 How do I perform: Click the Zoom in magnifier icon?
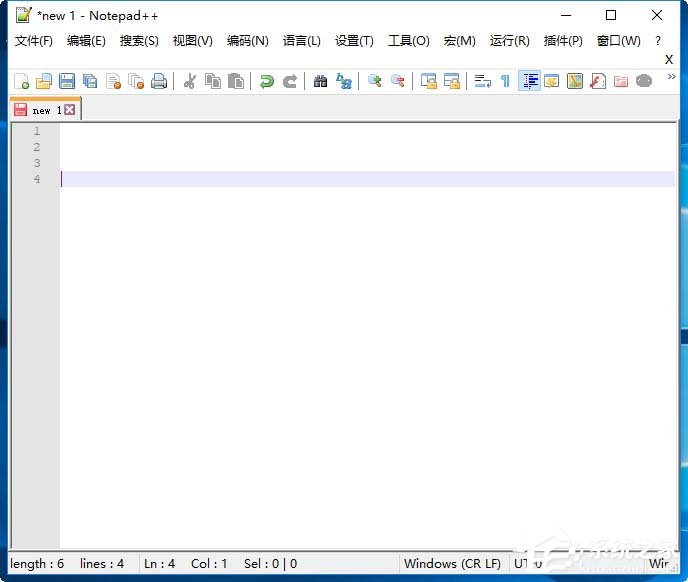point(375,81)
